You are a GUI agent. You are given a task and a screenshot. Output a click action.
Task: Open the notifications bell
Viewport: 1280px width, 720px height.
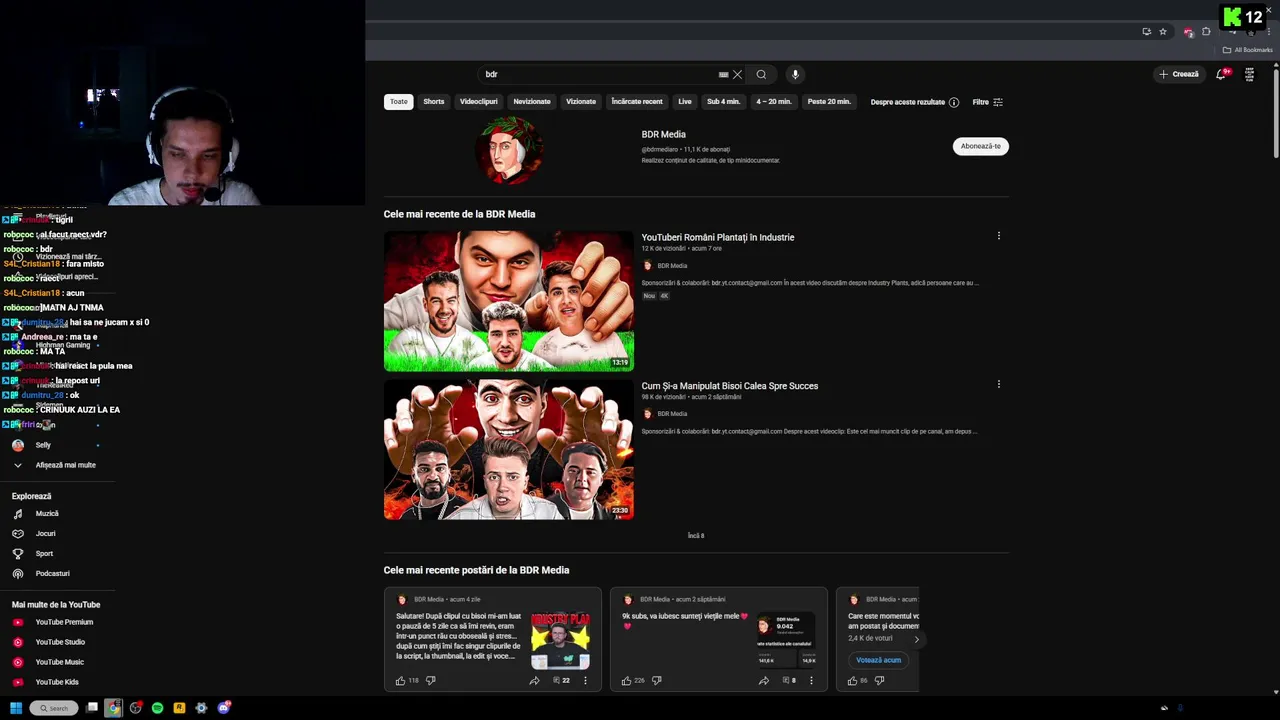[x=1221, y=74]
